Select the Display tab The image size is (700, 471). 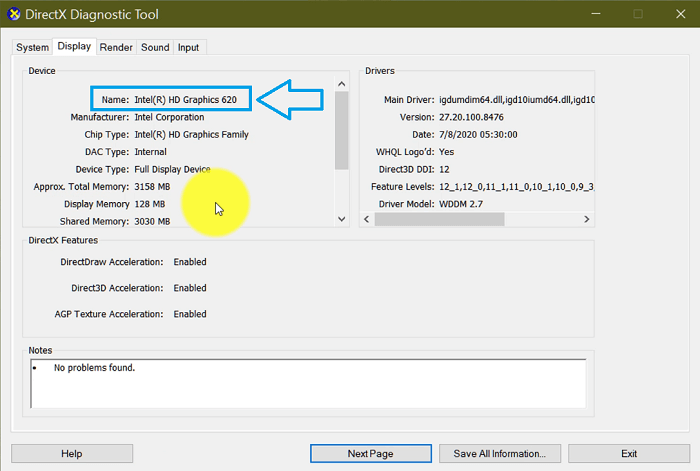click(74, 46)
